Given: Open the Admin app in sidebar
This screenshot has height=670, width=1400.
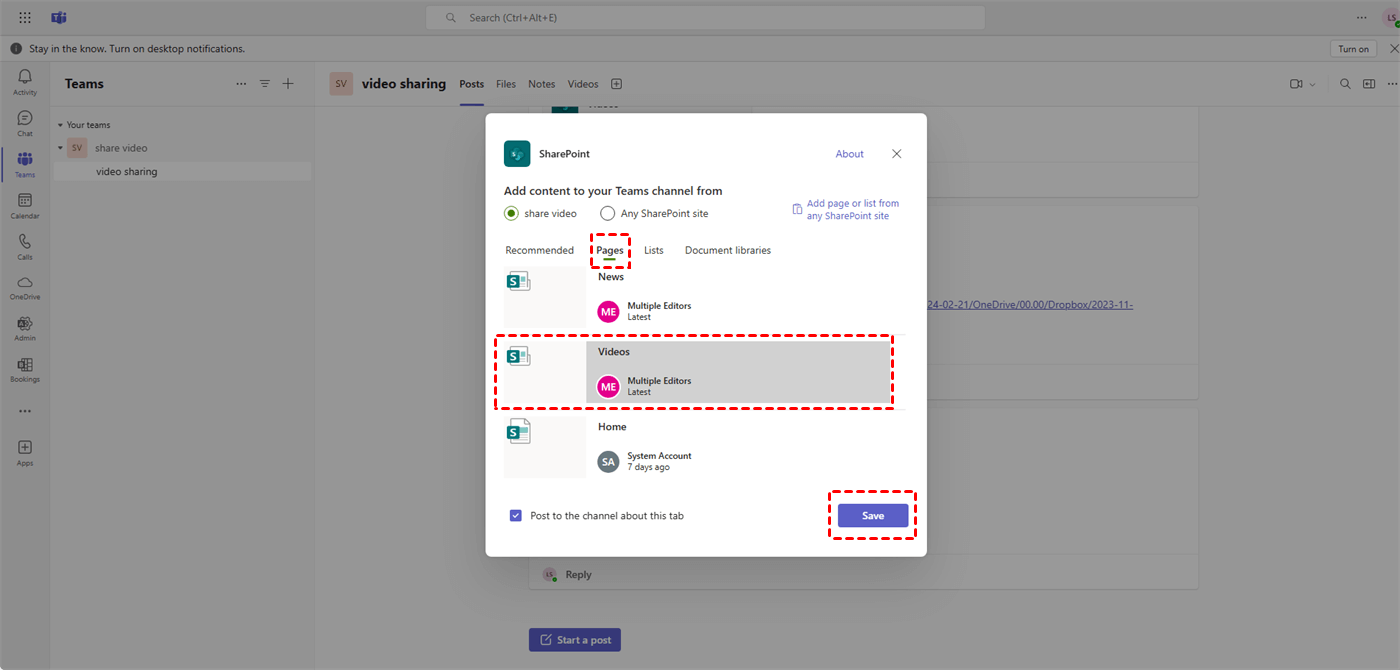Looking at the screenshot, I should click(25, 329).
